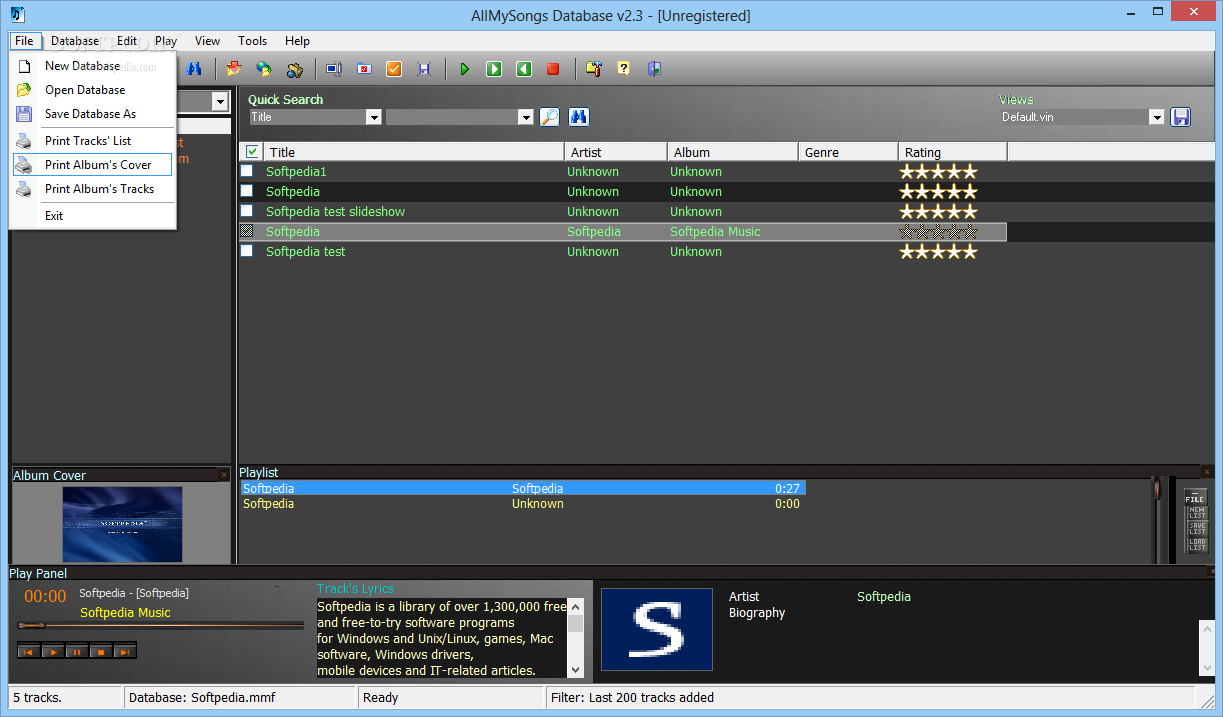Choose Save Database As from File menu
Screen dimensions: 1223x717
click(93, 114)
